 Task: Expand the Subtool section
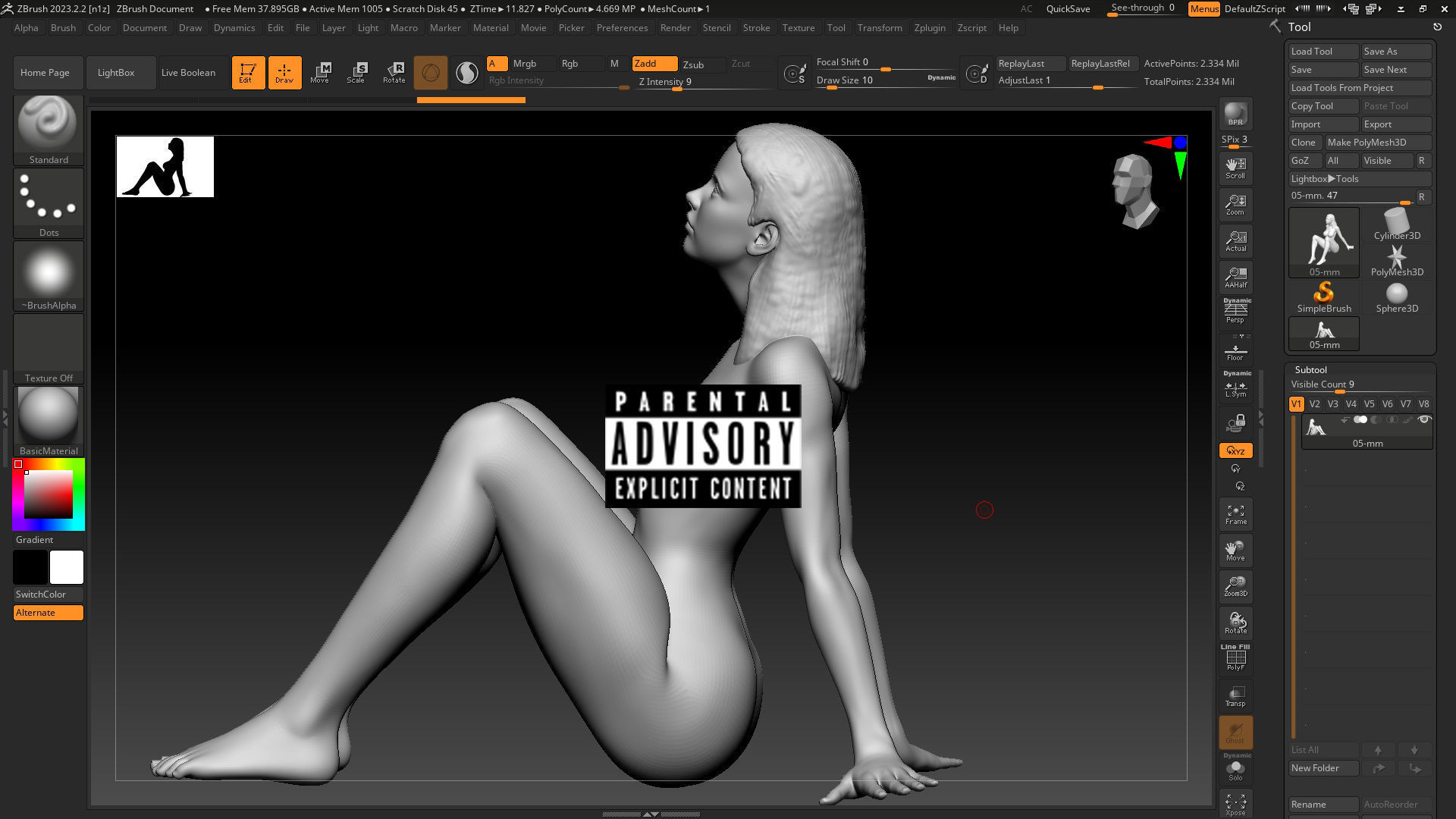1310,369
